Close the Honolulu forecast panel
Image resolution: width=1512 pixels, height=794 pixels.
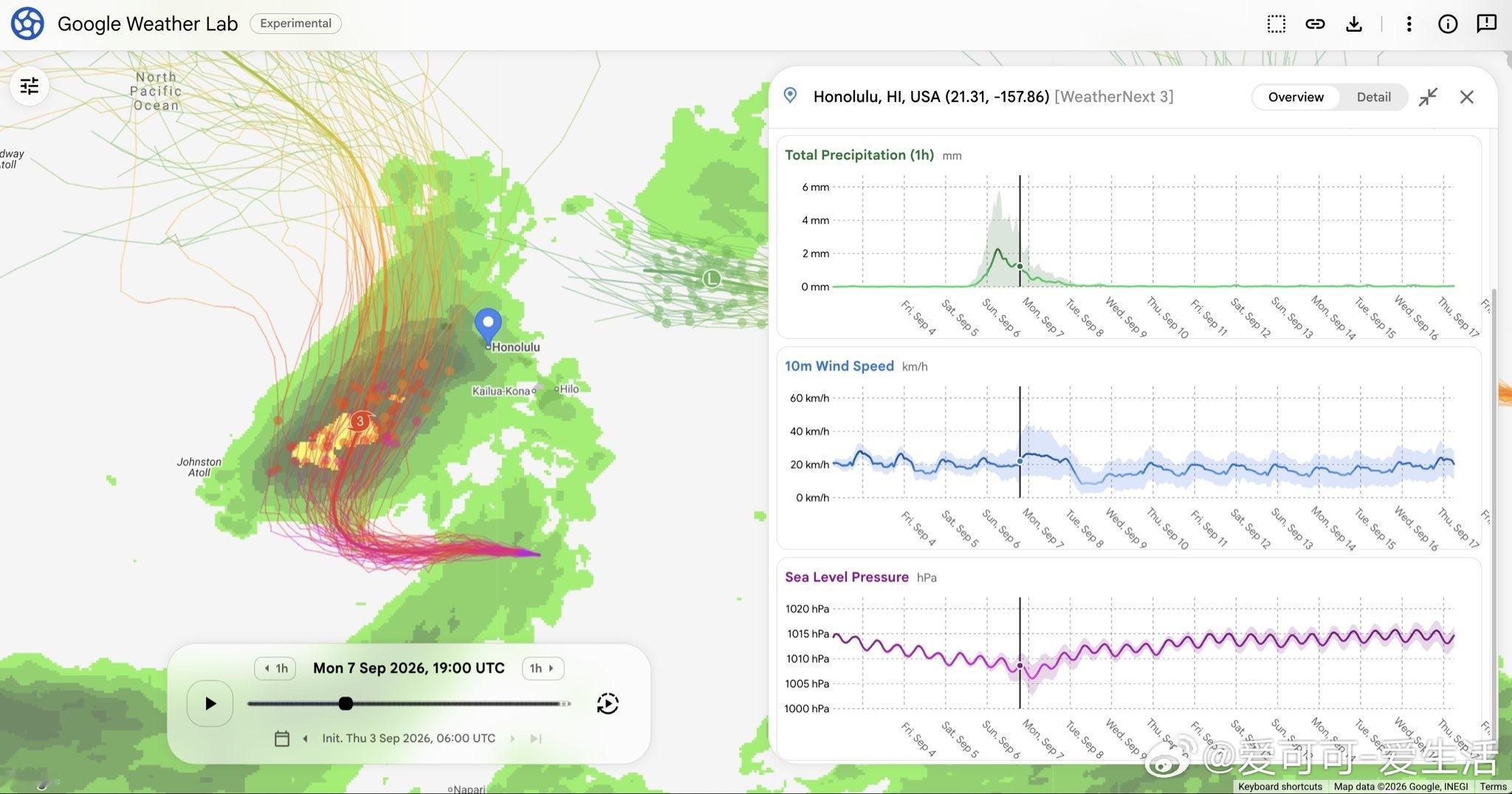(1467, 97)
